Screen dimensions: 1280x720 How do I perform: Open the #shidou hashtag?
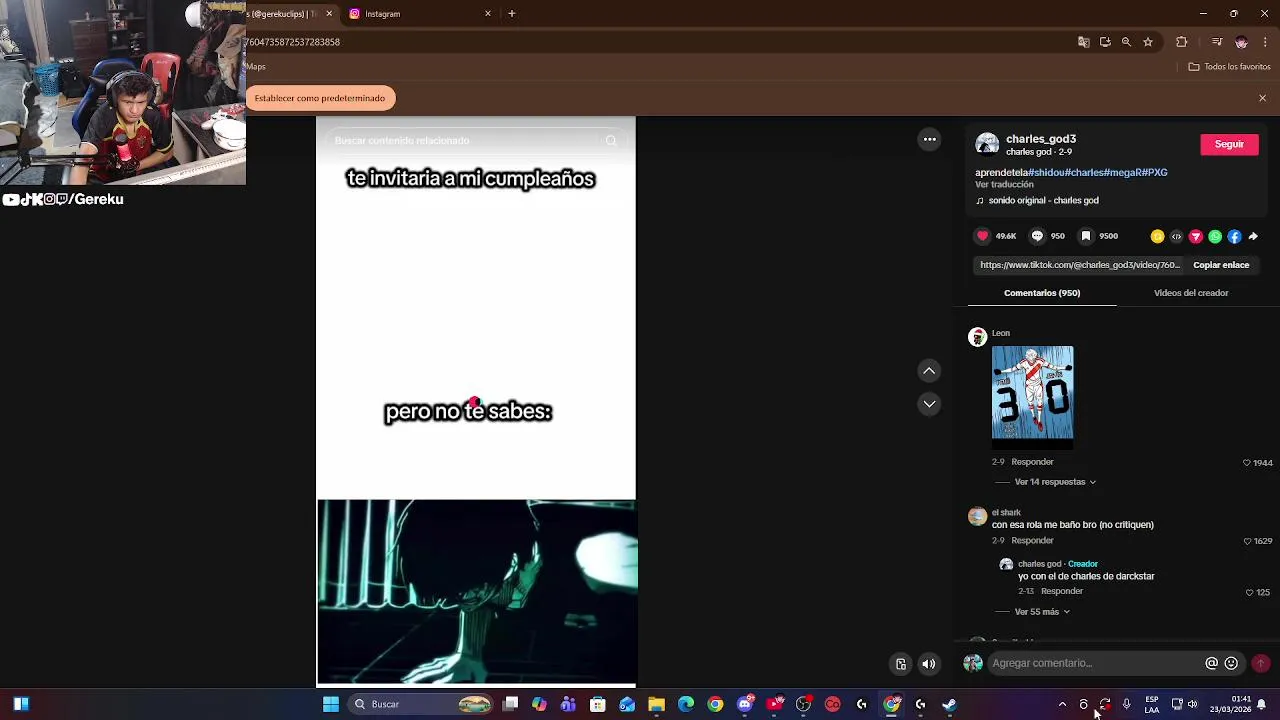pos(1044,172)
